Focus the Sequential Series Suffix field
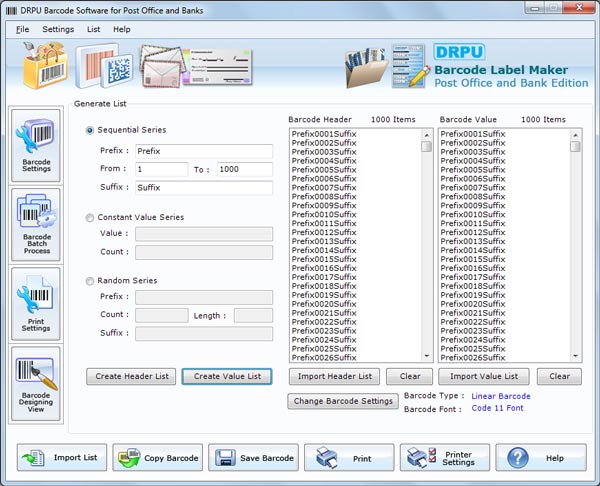This screenshot has height=486, width=600. [204, 188]
